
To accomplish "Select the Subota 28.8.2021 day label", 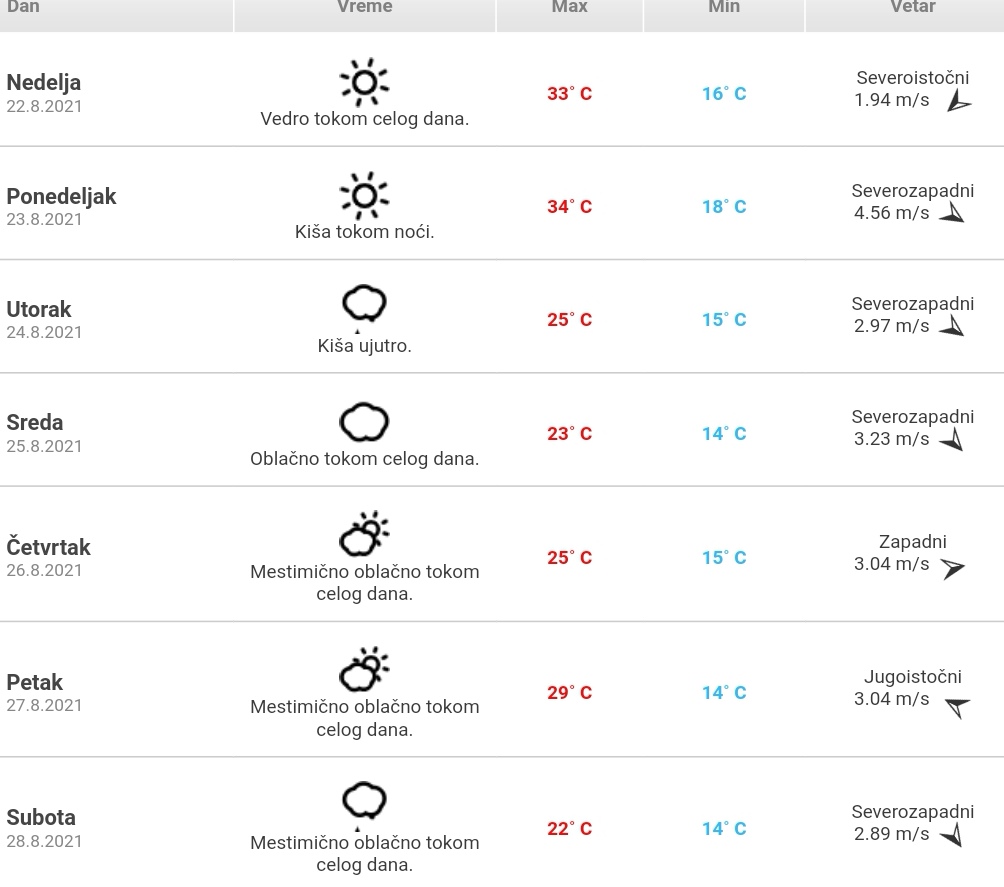I will 44,828.
